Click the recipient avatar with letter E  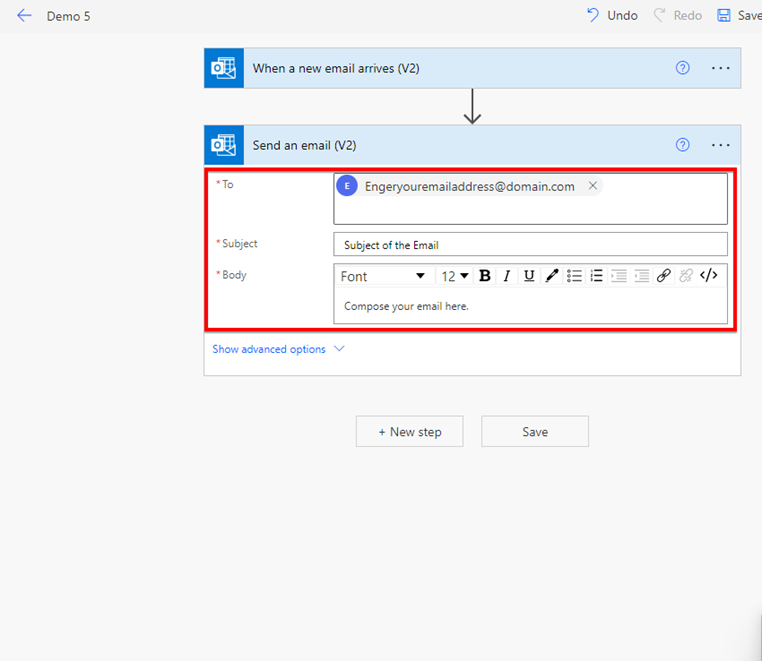click(x=347, y=186)
